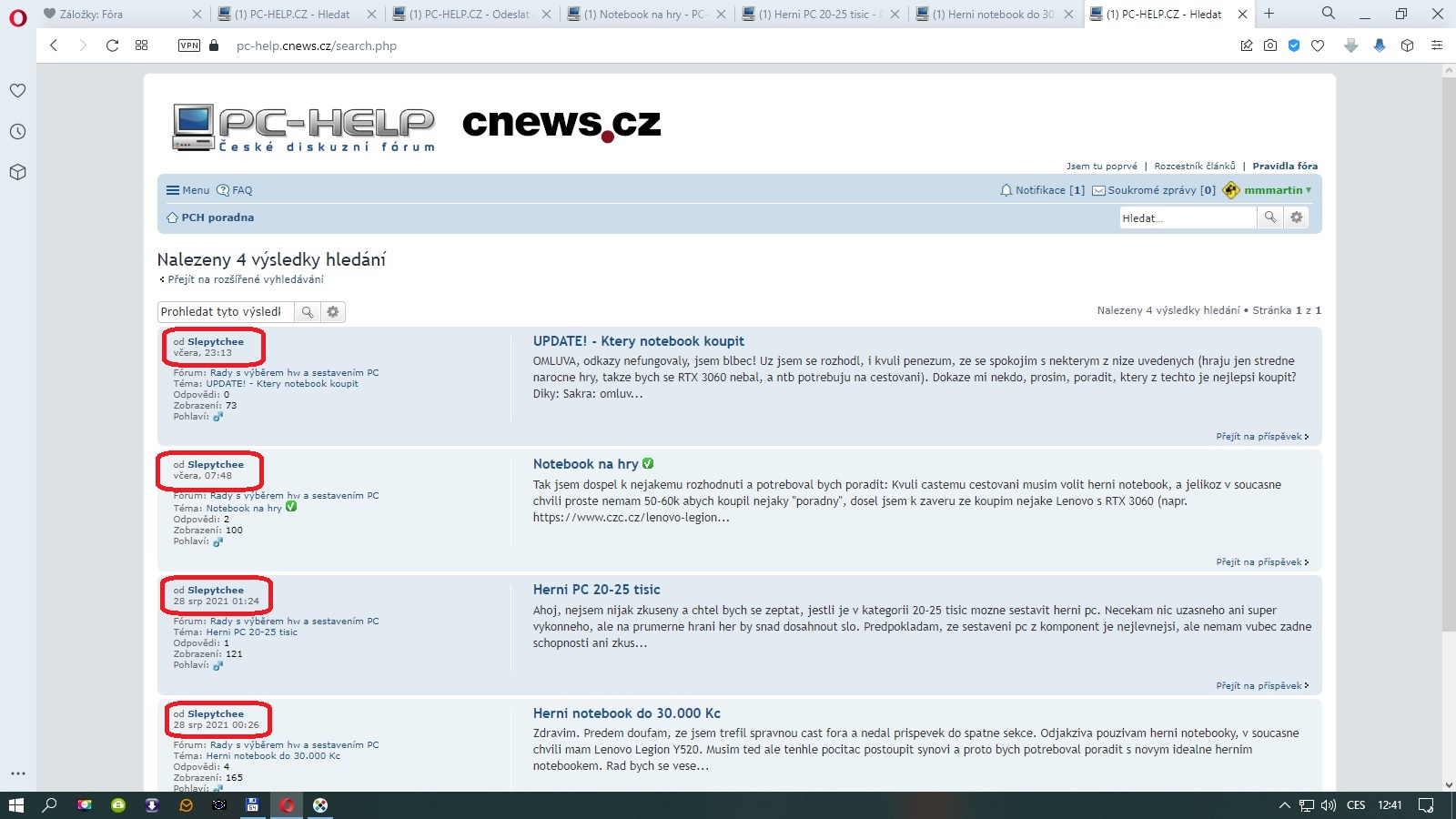Open 'Pravidla fóra' link
Viewport: 1456px width, 819px height.
tap(1285, 167)
